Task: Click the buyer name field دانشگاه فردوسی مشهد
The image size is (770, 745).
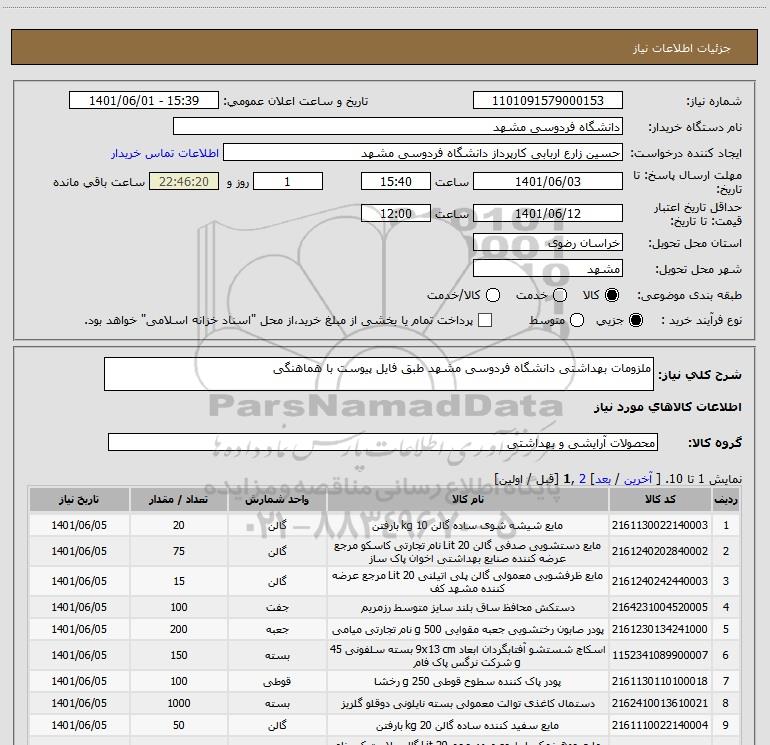Action: click(x=398, y=127)
